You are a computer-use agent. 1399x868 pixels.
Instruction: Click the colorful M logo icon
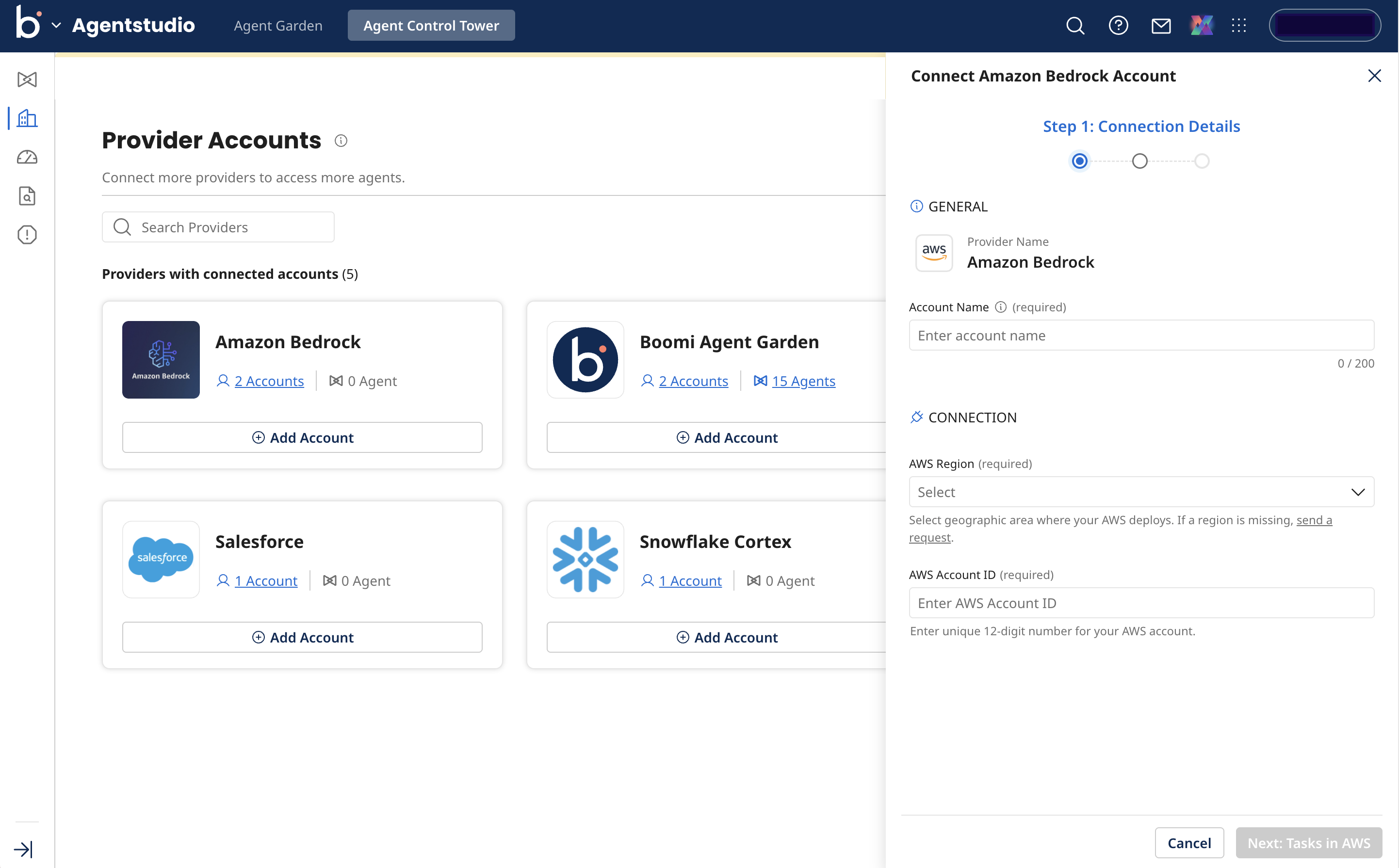coord(1201,26)
